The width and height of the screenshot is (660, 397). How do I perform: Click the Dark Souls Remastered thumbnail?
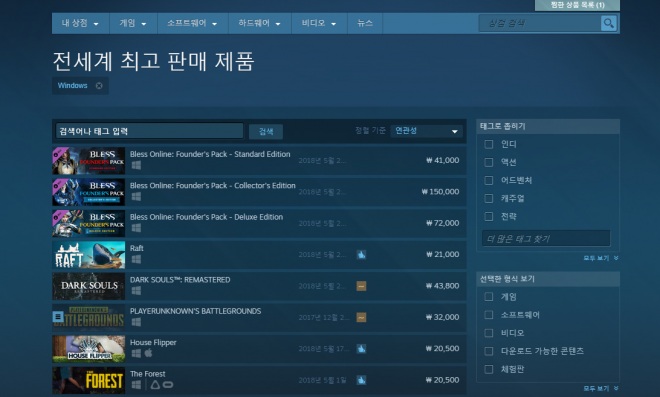[x=89, y=286]
